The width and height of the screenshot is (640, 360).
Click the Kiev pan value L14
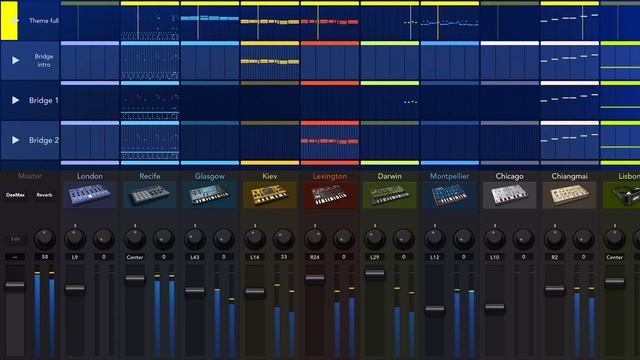point(255,257)
